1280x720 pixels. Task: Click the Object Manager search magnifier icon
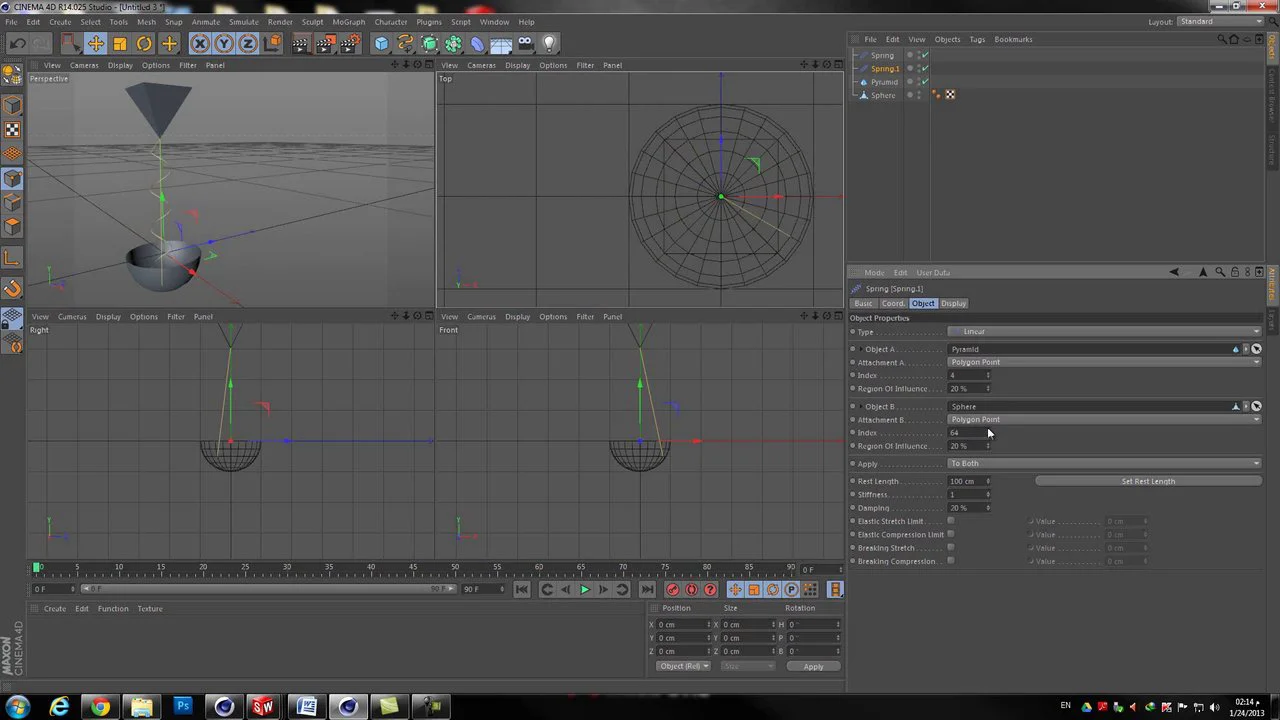[1221, 39]
